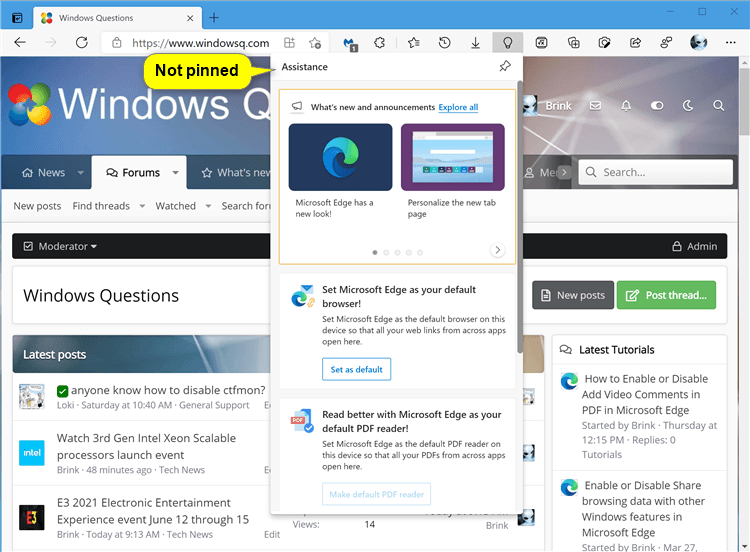750x552 pixels.
Task: Click the Explore all link
Action: pos(458,107)
